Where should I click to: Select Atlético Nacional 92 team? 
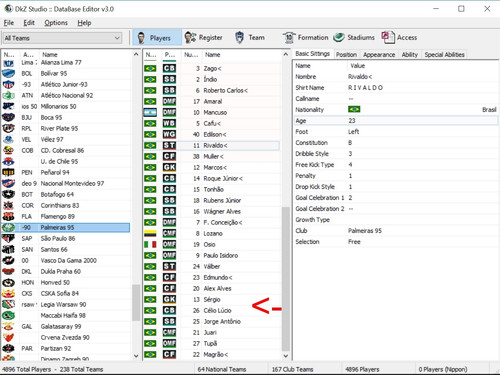pyautogui.click(x=67, y=95)
